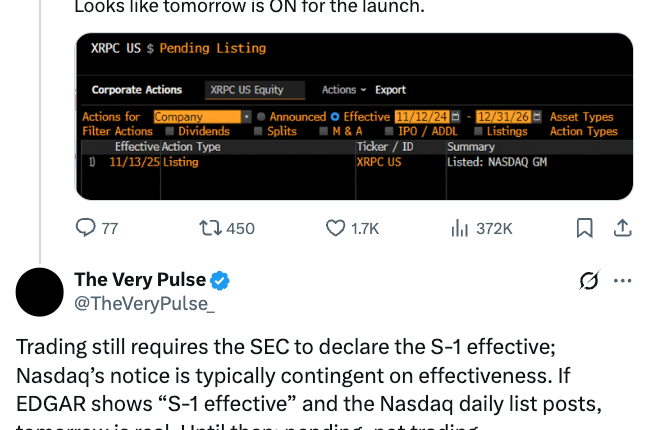This screenshot has width=650, height=430.
Task: Expand the Actions menu dropdown
Action: [x=344, y=90]
